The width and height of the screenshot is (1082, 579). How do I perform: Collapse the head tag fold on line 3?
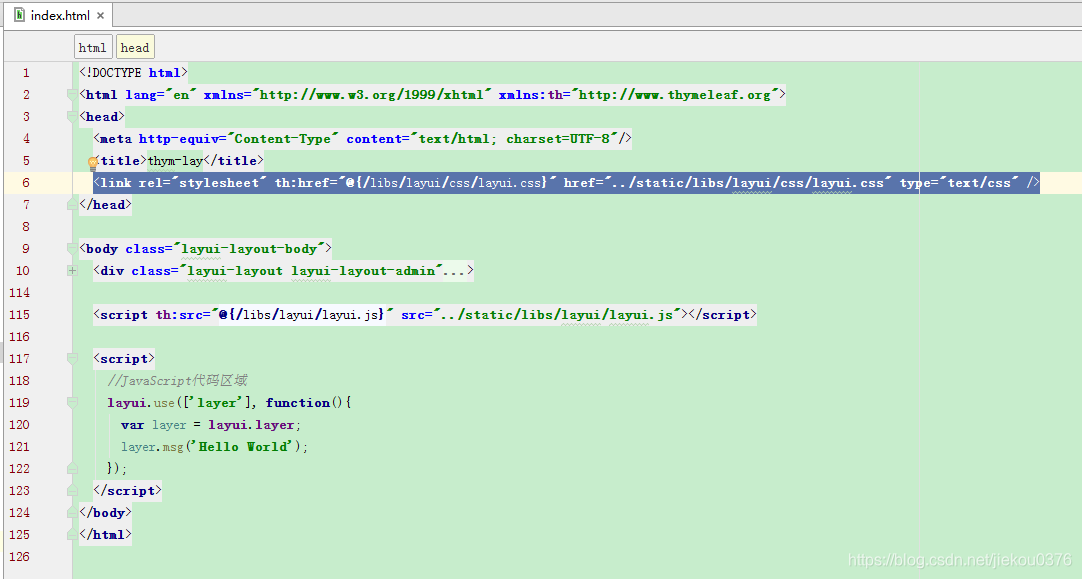[72, 117]
